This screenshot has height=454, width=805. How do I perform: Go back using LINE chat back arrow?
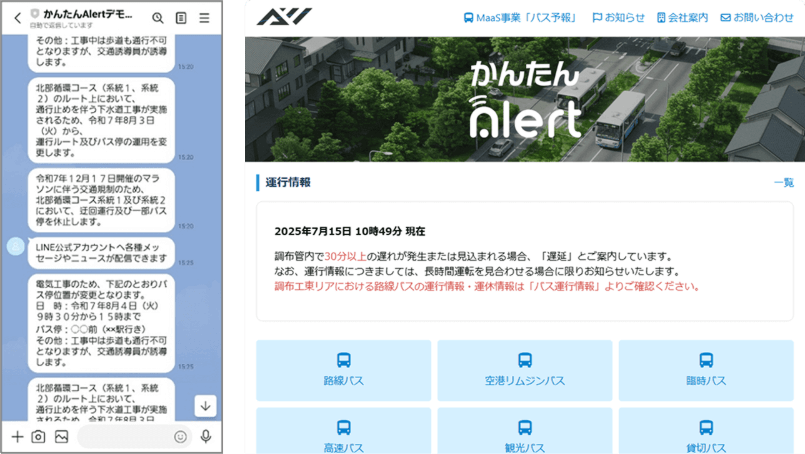click(17, 18)
